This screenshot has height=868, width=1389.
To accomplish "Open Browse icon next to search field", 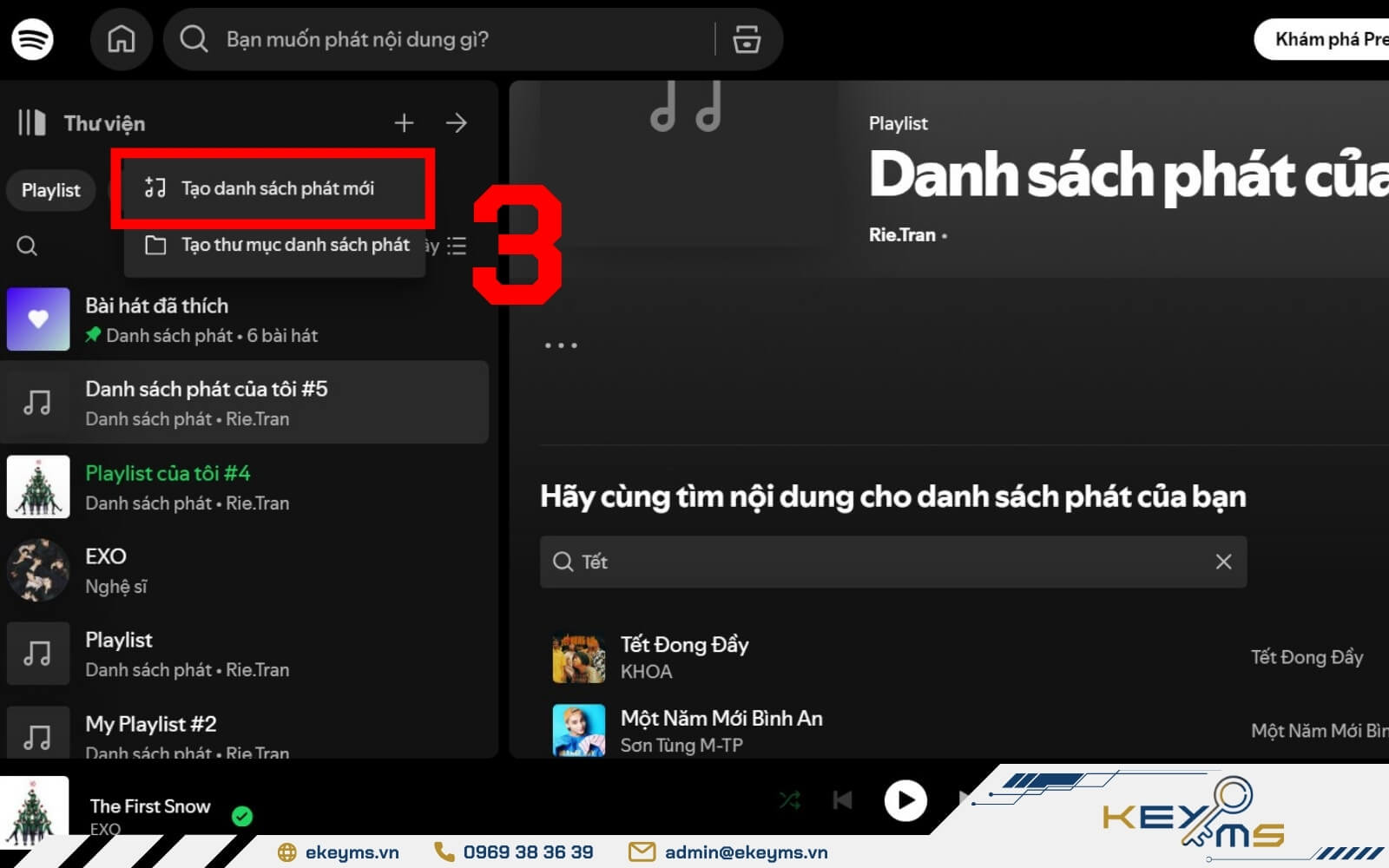I will click(747, 39).
